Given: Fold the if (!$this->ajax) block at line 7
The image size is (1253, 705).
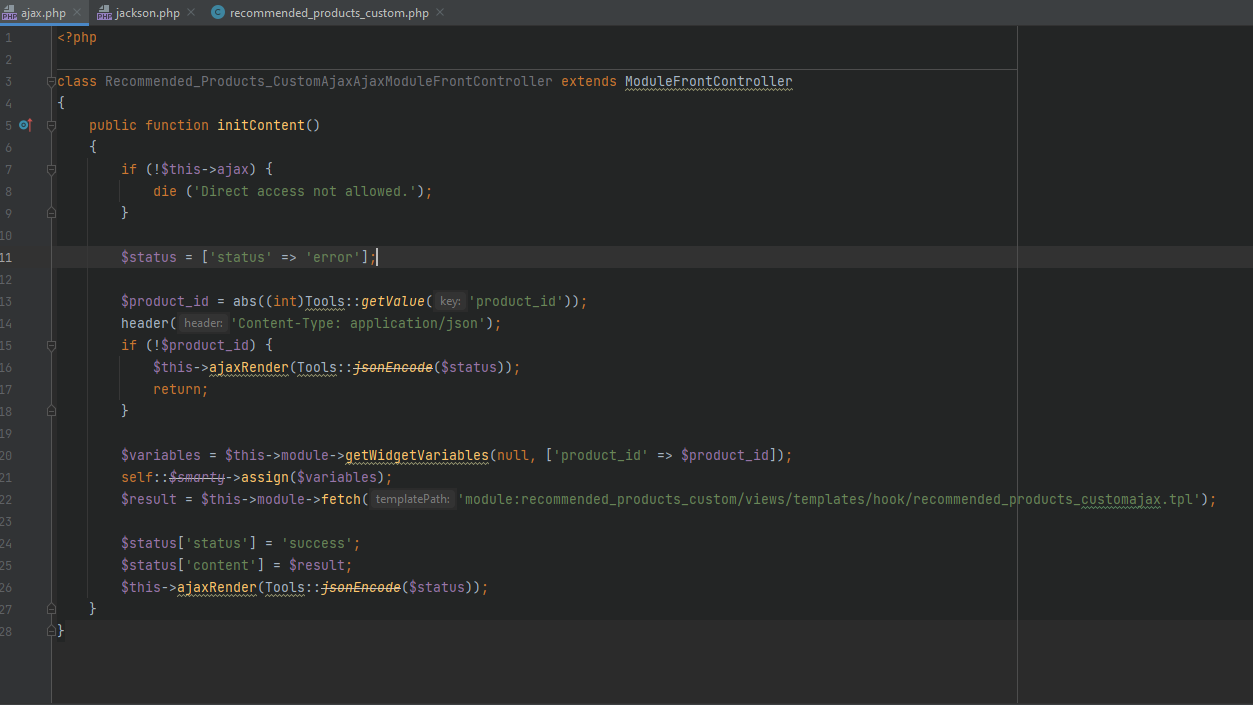Looking at the screenshot, I should click(51, 169).
